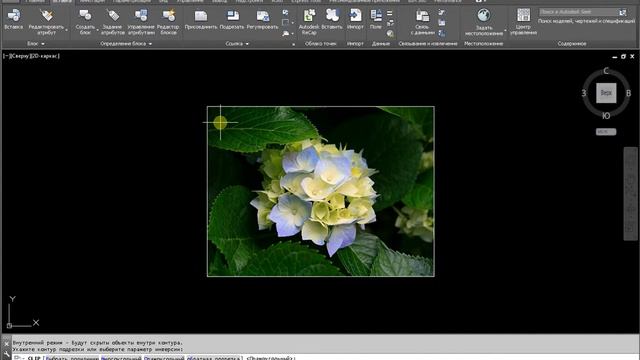Restore the drawing window

click(623, 56)
